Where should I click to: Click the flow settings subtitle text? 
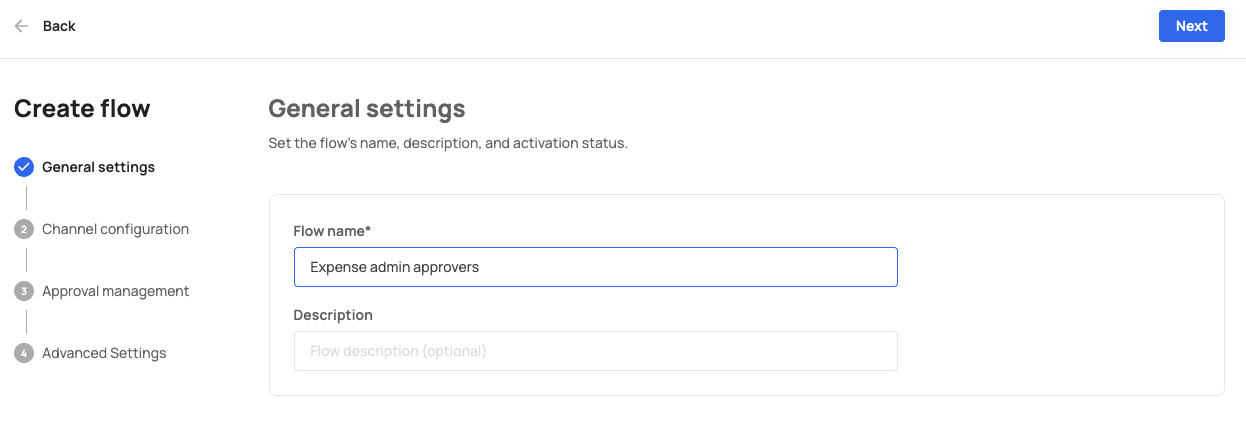448,143
